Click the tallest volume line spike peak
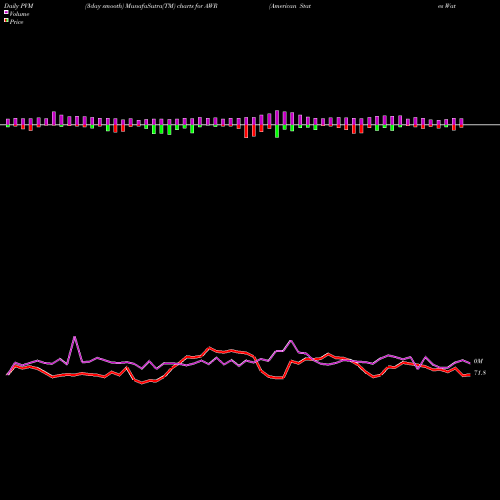Viewport: 500px width, 500px height. [74, 337]
